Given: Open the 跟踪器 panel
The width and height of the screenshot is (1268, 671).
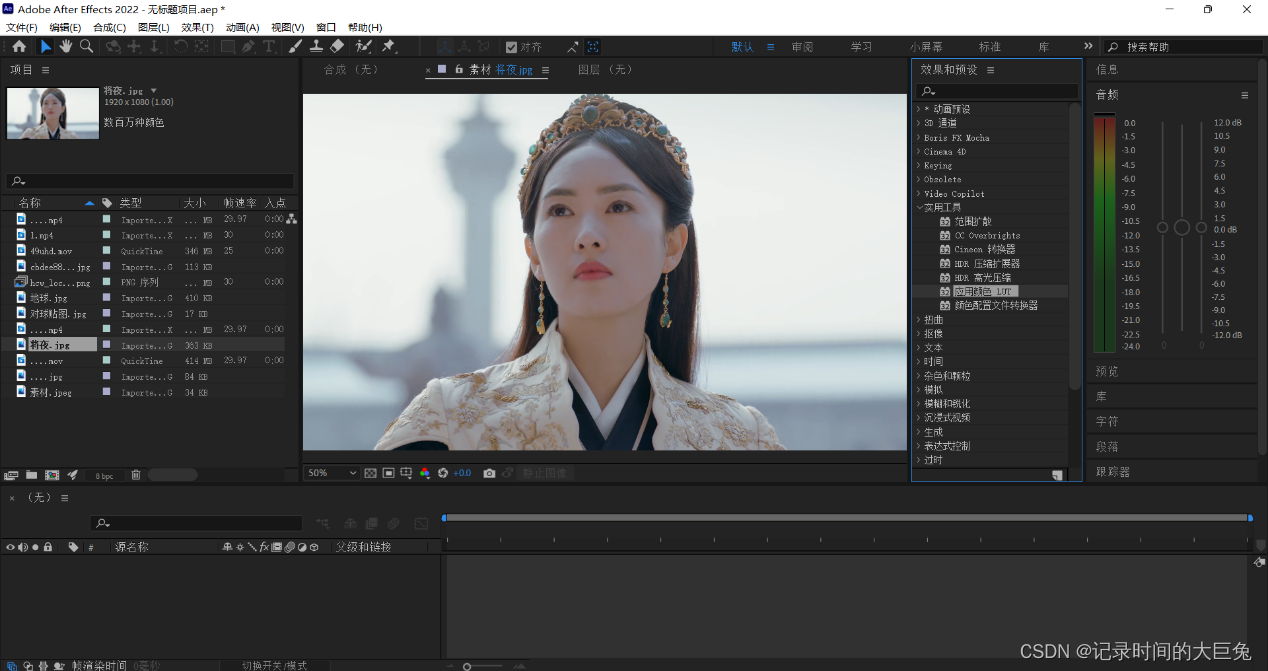Looking at the screenshot, I should [1113, 471].
